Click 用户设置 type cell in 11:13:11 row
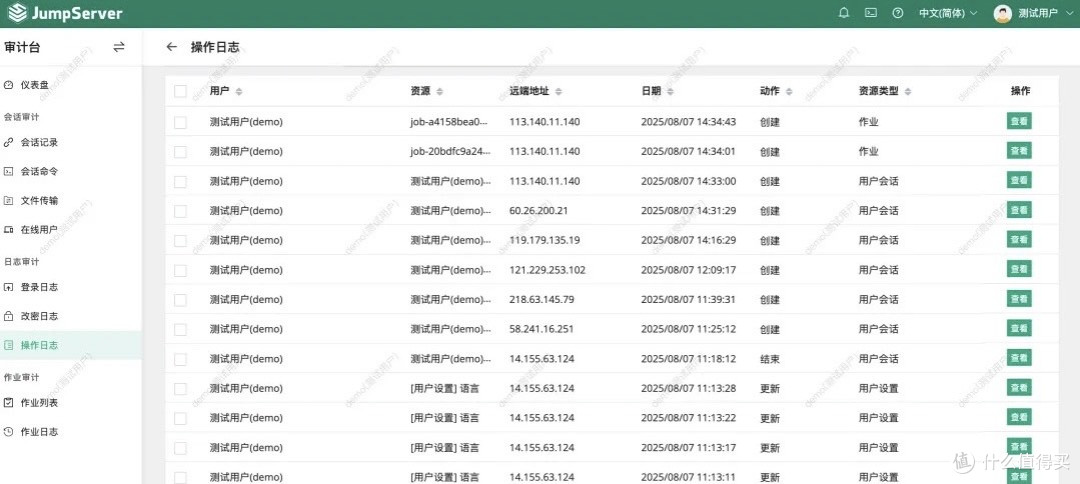The height and width of the screenshot is (484, 1080). coord(878,477)
